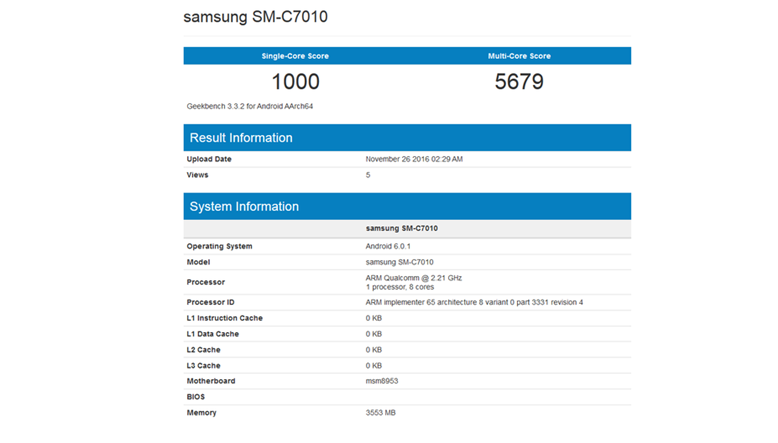
Task: Select the 'Multi-Core Score' header label
Action: click(519, 56)
